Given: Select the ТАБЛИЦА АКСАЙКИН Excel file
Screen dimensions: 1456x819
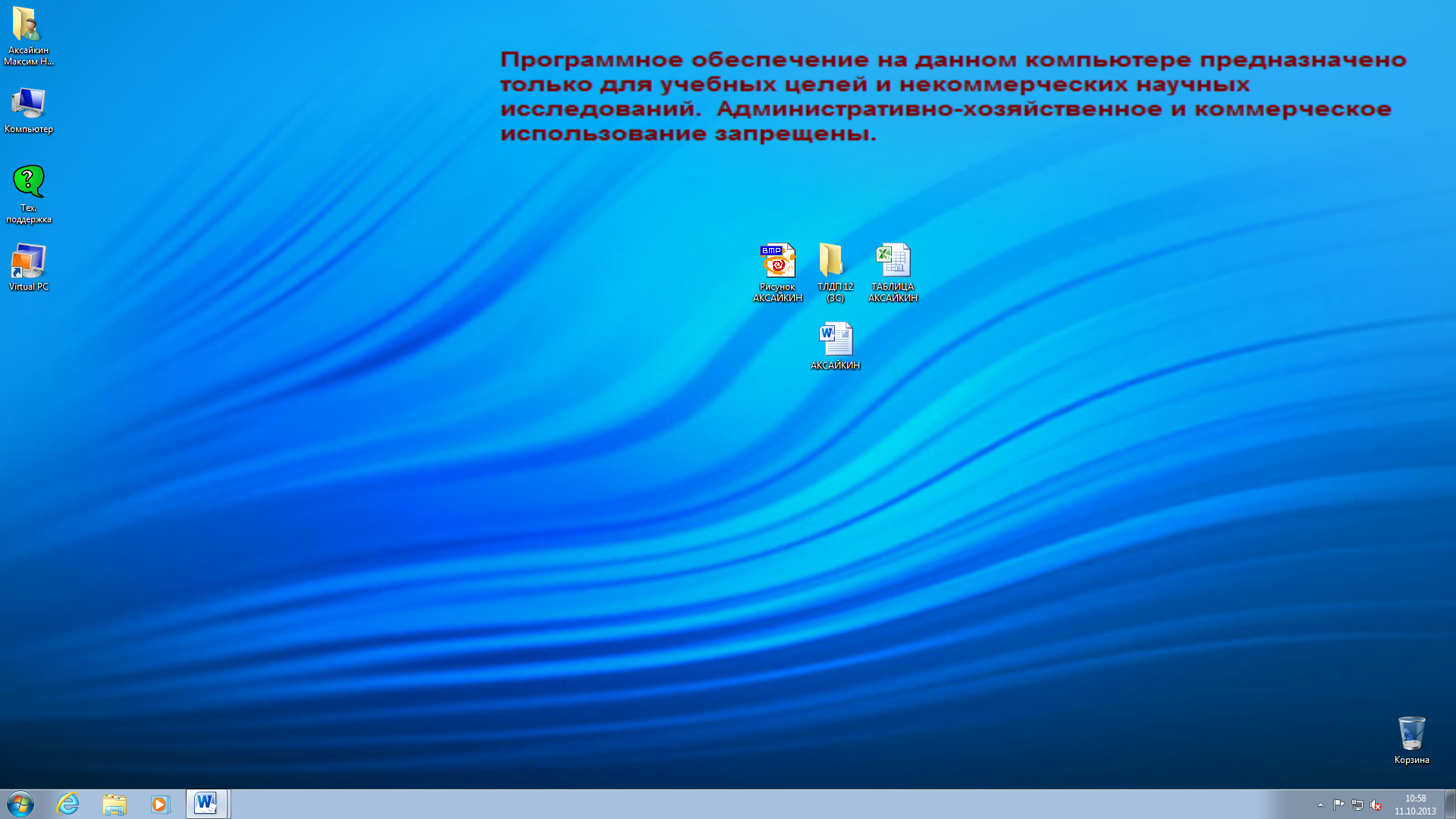Looking at the screenshot, I should [x=893, y=272].
